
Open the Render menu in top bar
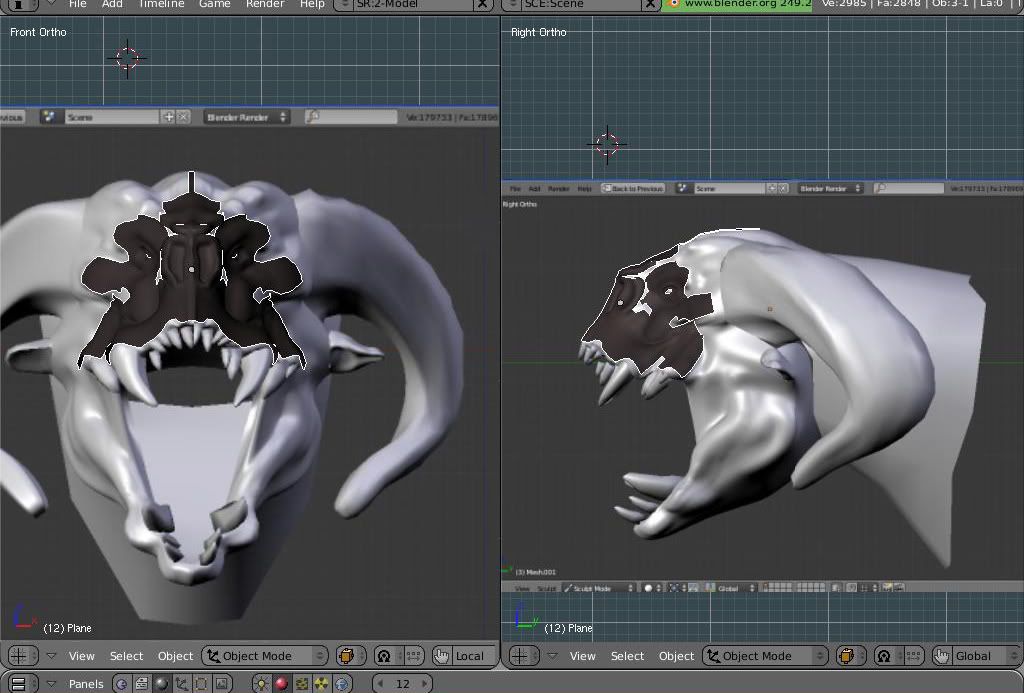tap(265, 4)
